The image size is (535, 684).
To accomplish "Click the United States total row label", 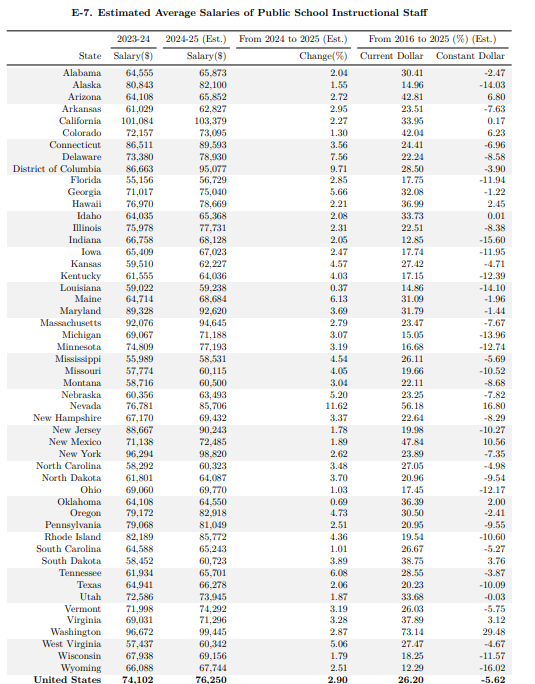I will 67,679.
